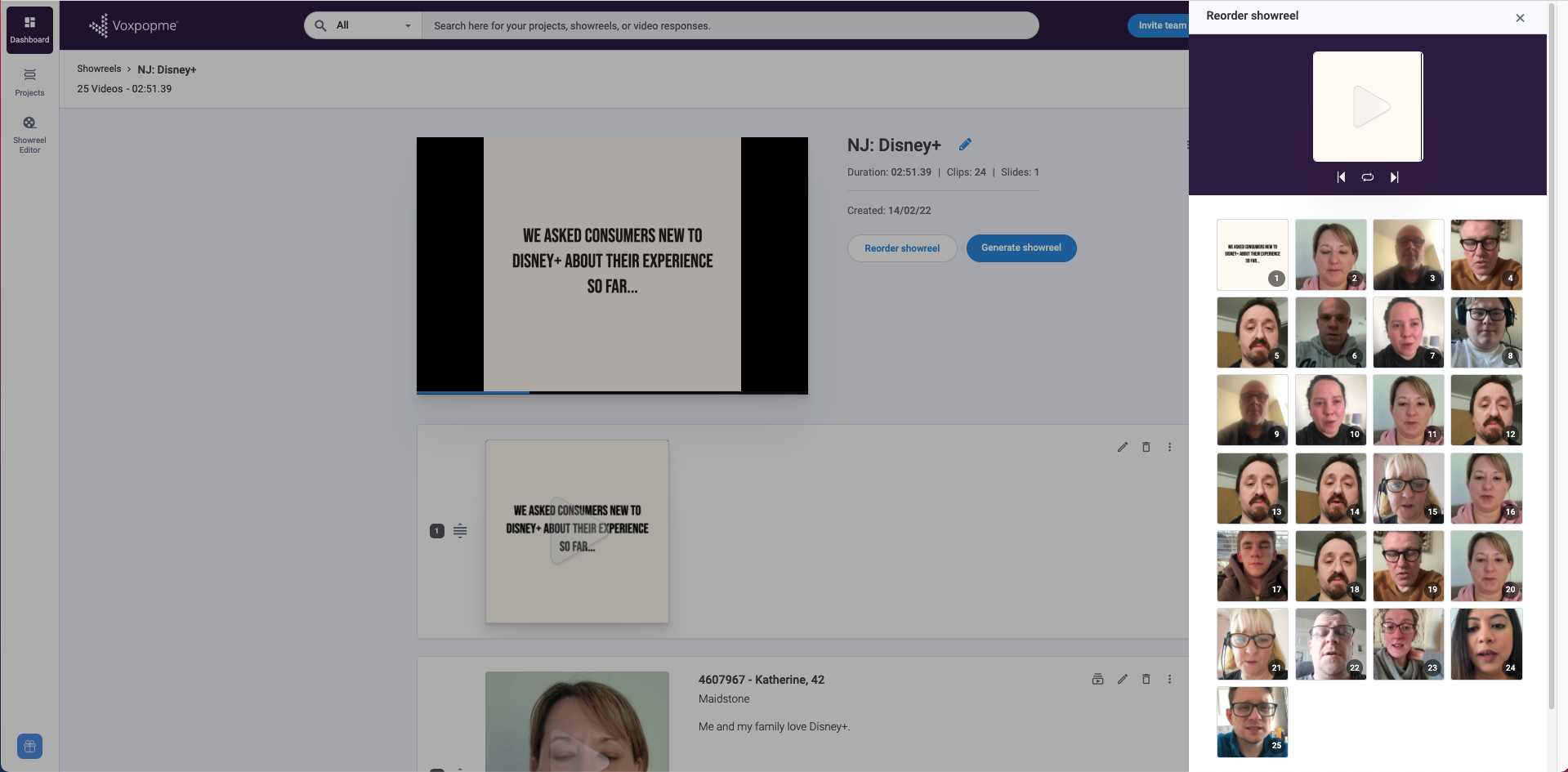Click the search magnifier icon

point(320,25)
